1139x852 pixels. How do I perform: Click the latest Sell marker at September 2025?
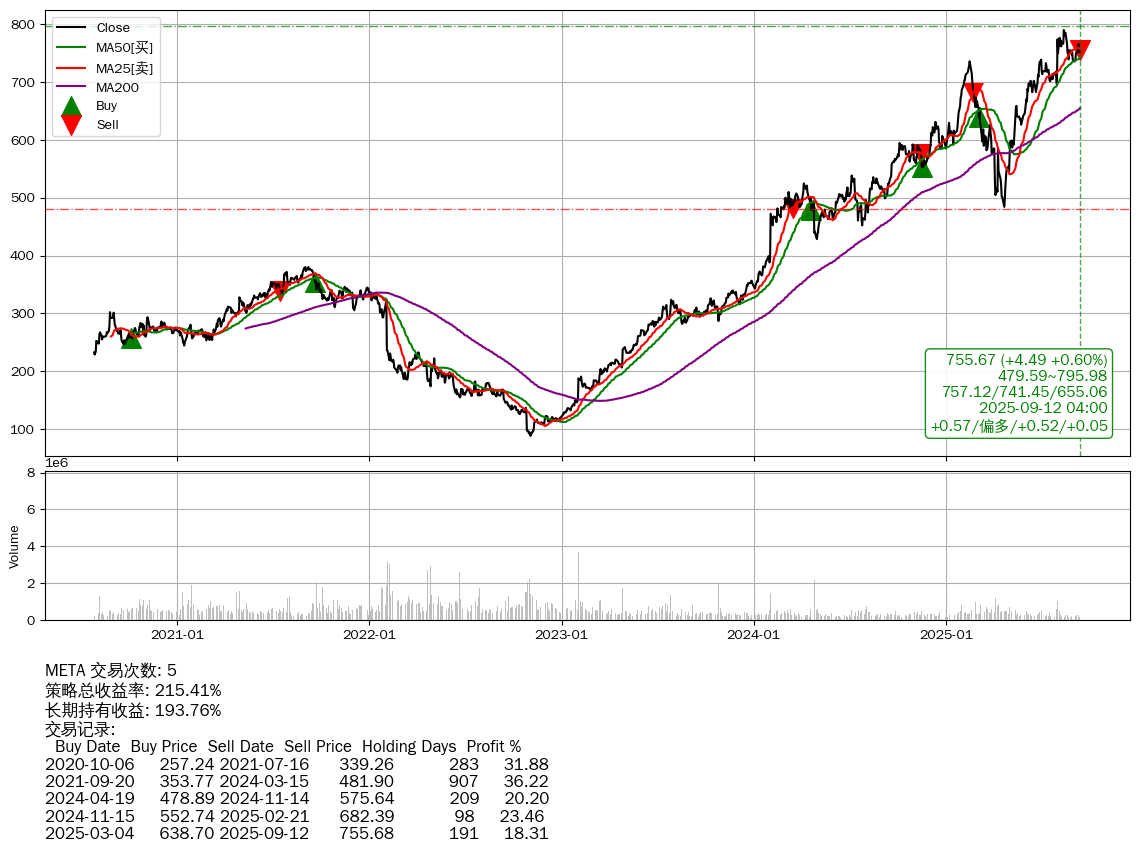(1080, 50)
